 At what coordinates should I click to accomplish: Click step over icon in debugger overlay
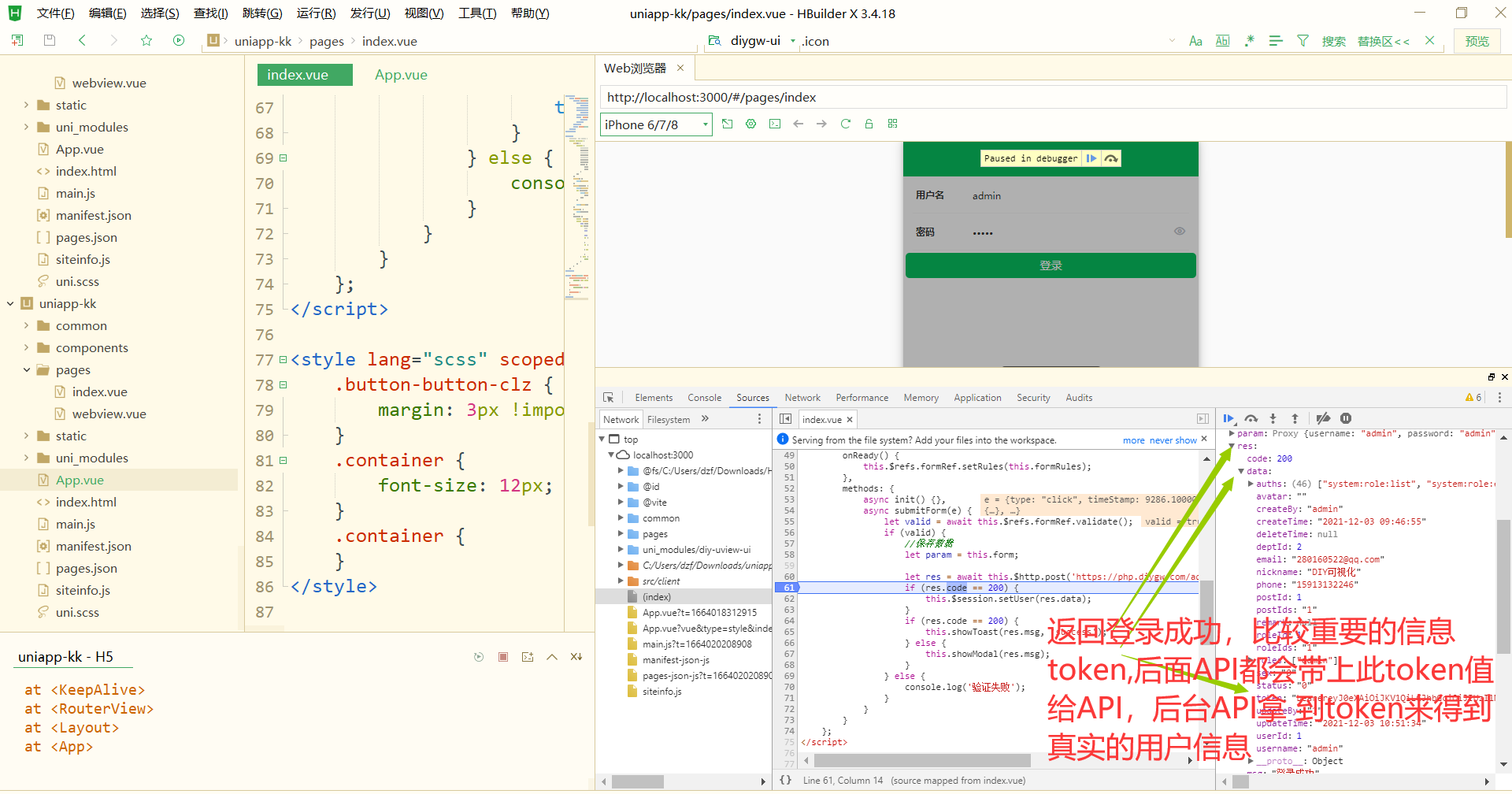[1111, 158]
